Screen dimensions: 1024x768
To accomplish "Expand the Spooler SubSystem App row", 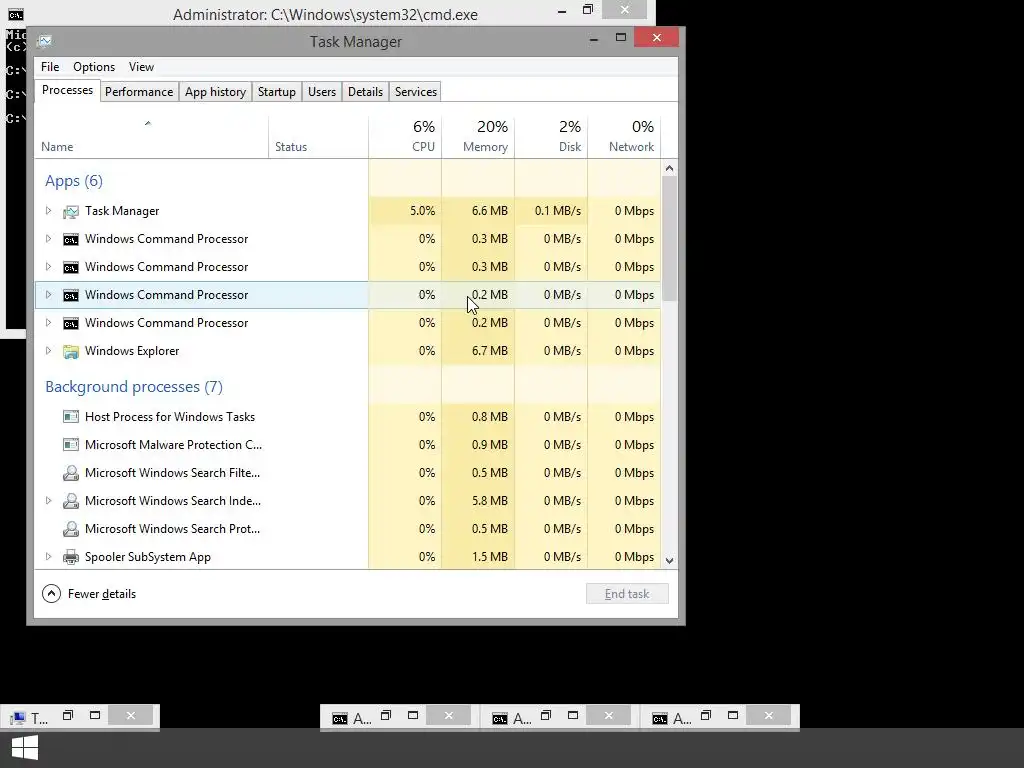I will [48, 557].
